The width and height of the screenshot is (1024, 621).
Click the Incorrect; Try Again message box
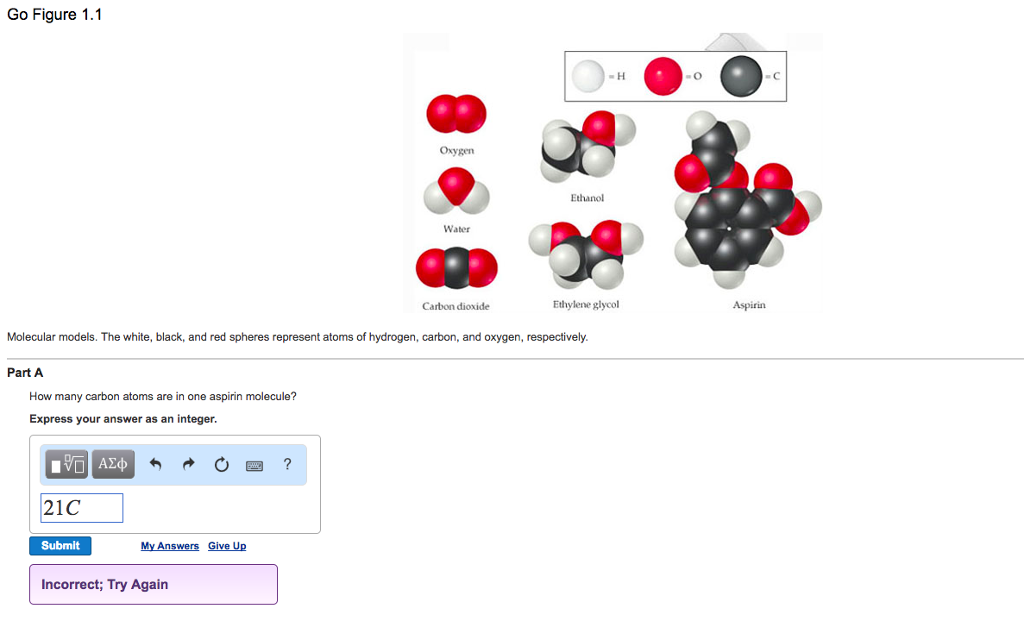153,584
